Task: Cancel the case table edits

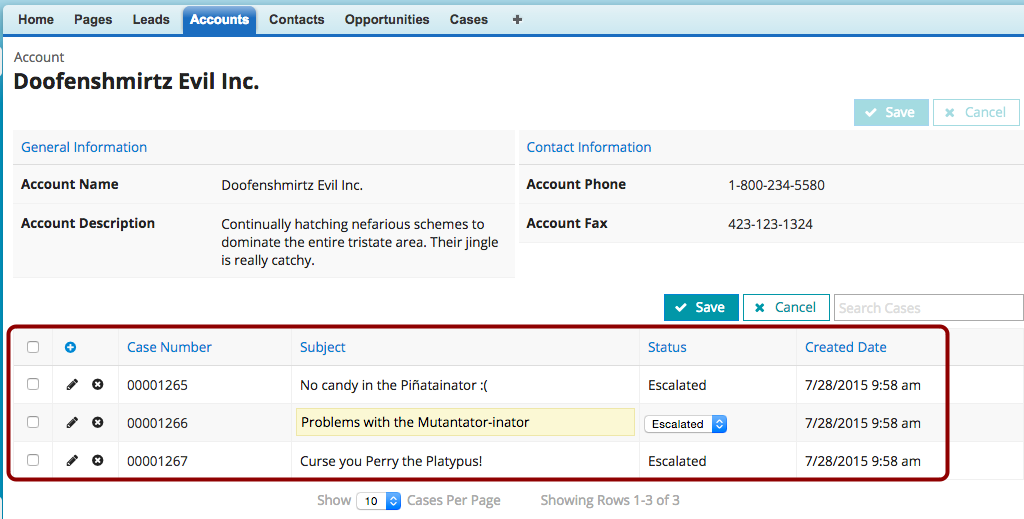Action: pyautogui.click(x=786, y=308)
